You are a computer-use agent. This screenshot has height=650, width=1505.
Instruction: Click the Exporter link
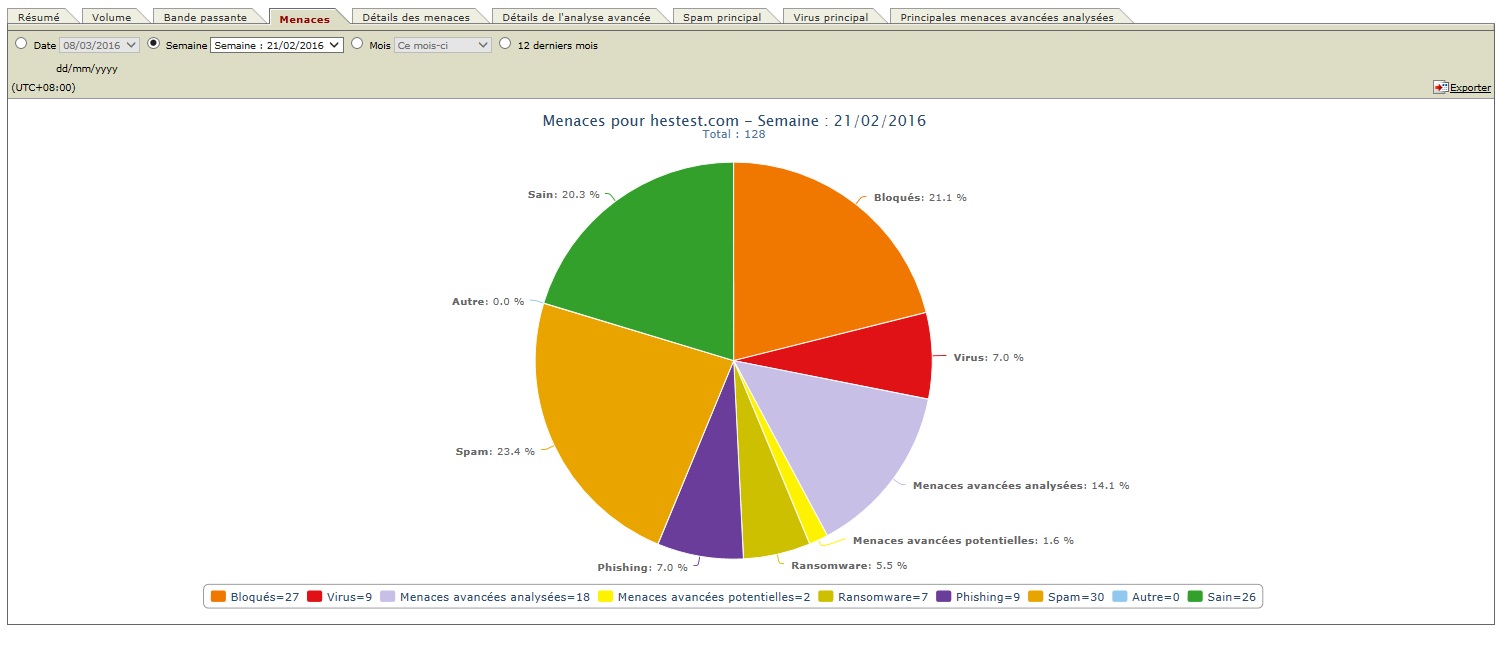1470,88
